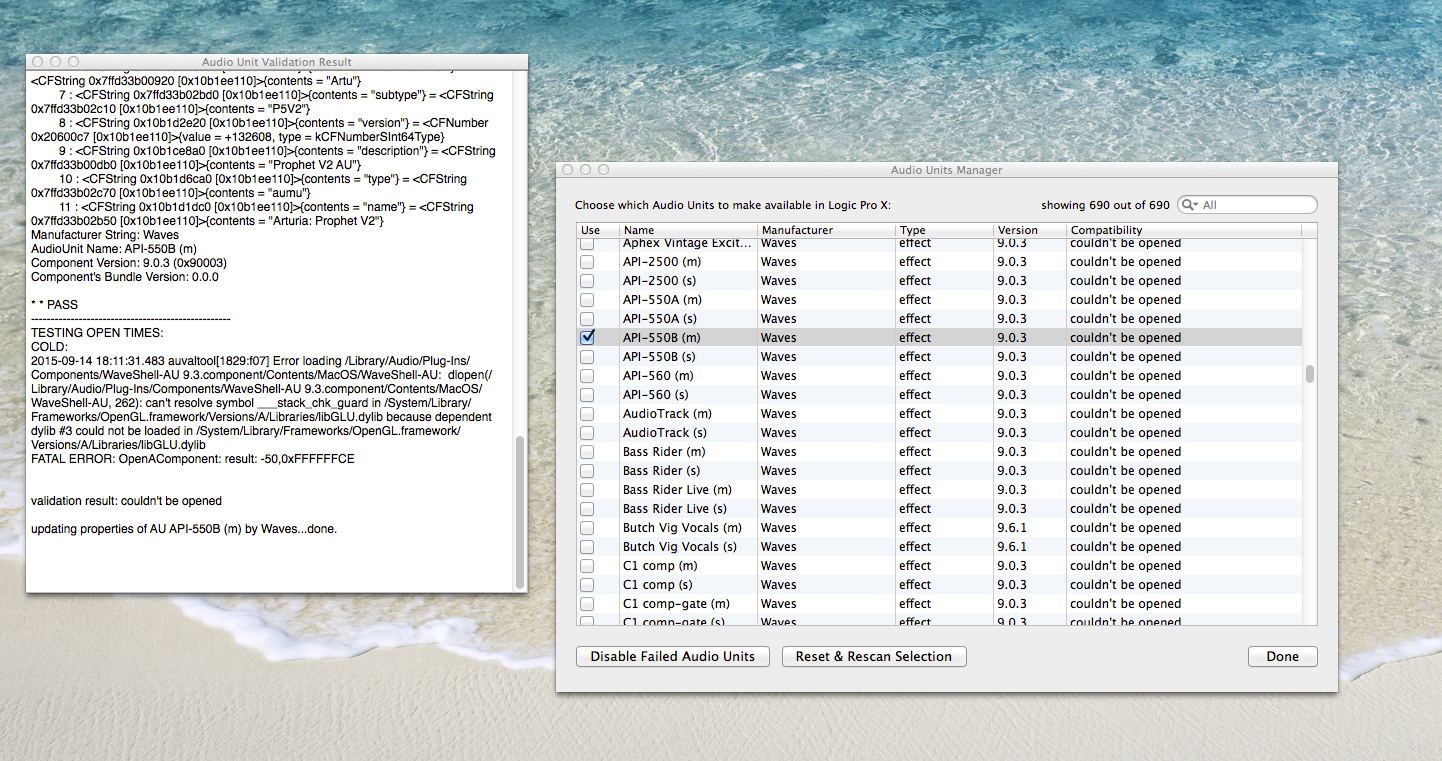Screen dimensions: 1442x761
Task: Click the Reset & Rescan Selection button
Action: [x=874, y=657]
